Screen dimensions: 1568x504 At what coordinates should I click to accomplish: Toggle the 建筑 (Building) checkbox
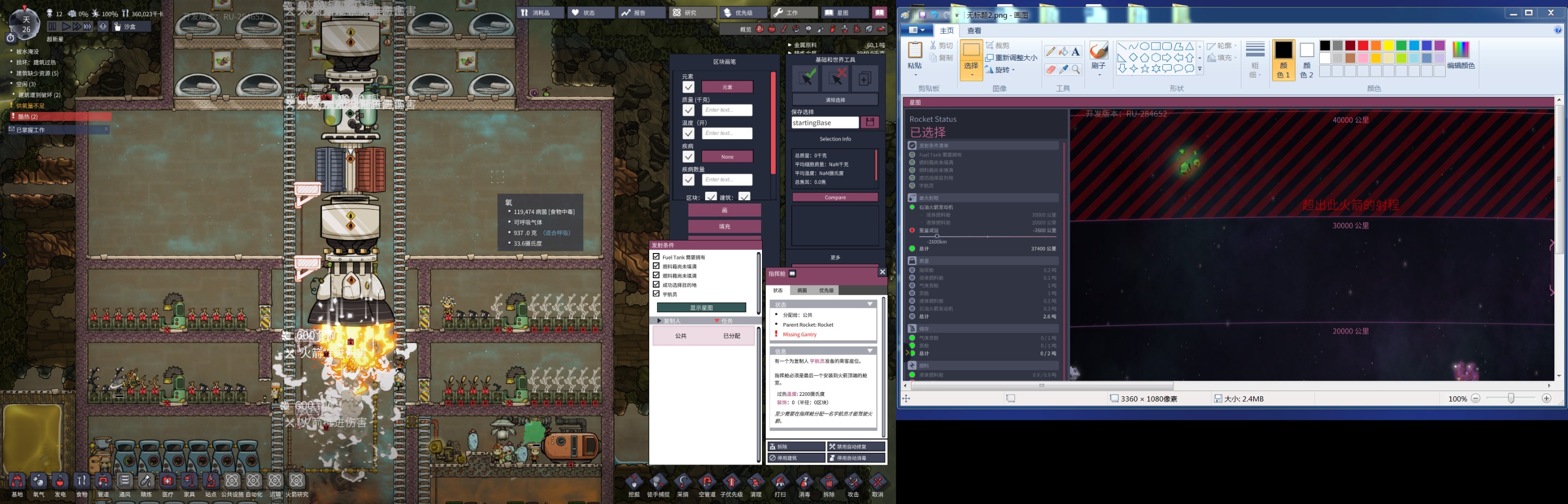744,196
